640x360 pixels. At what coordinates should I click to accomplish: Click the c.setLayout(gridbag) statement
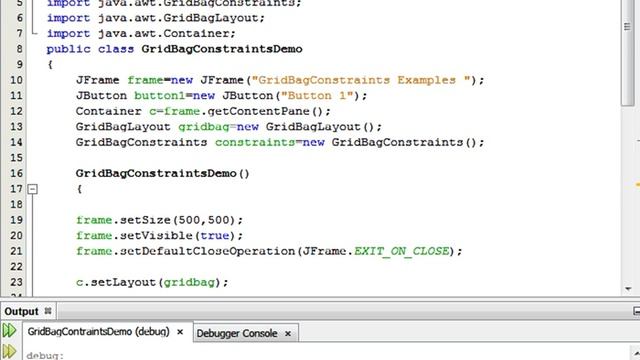[152, 282]
